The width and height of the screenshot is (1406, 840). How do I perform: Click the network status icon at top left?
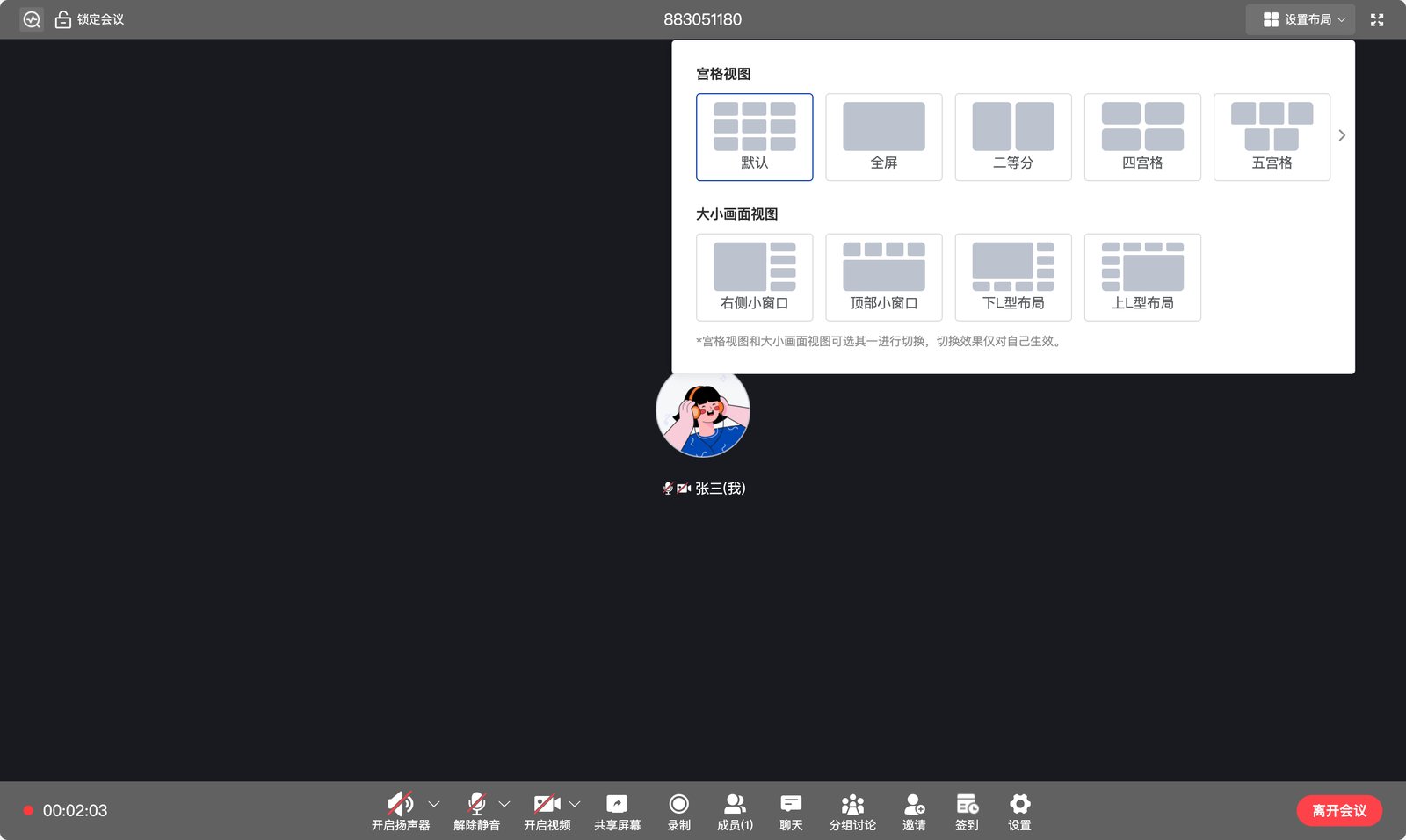point(32,19)
